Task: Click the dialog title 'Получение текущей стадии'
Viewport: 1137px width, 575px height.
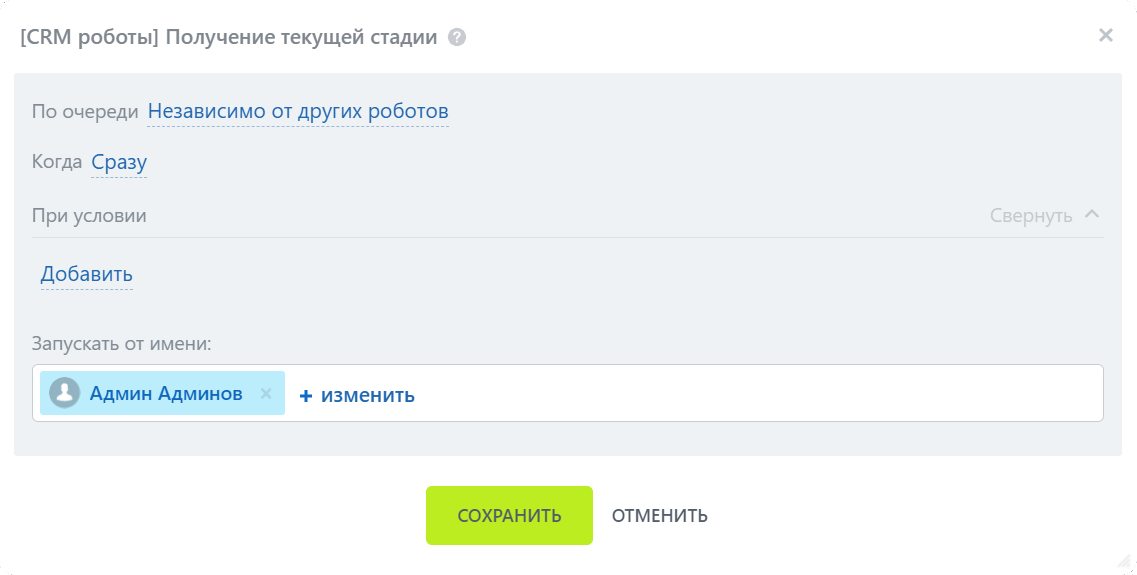Action: point(300,38)
